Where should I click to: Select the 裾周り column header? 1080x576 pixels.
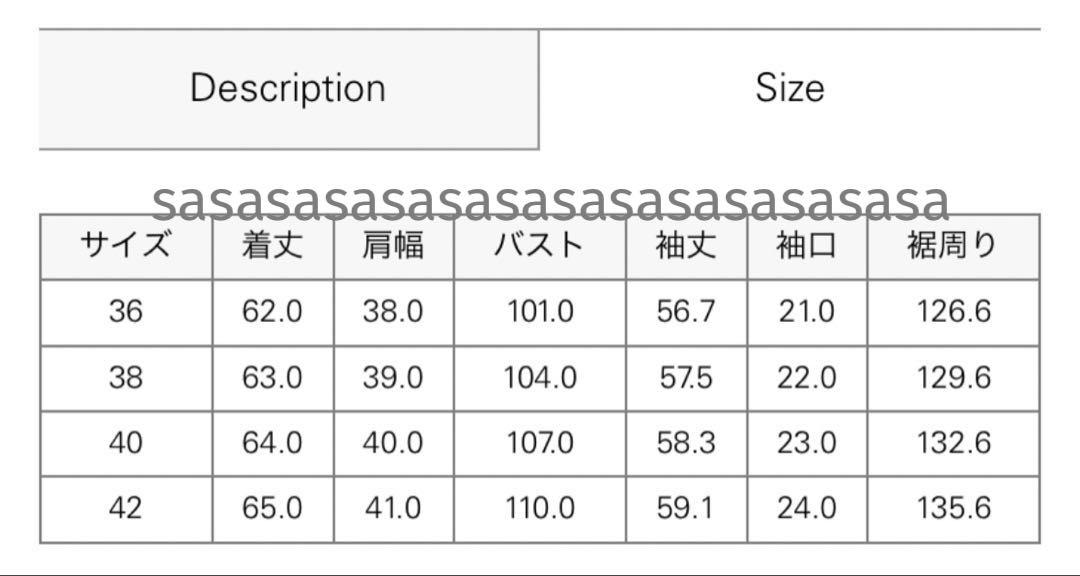click(953, 247)
